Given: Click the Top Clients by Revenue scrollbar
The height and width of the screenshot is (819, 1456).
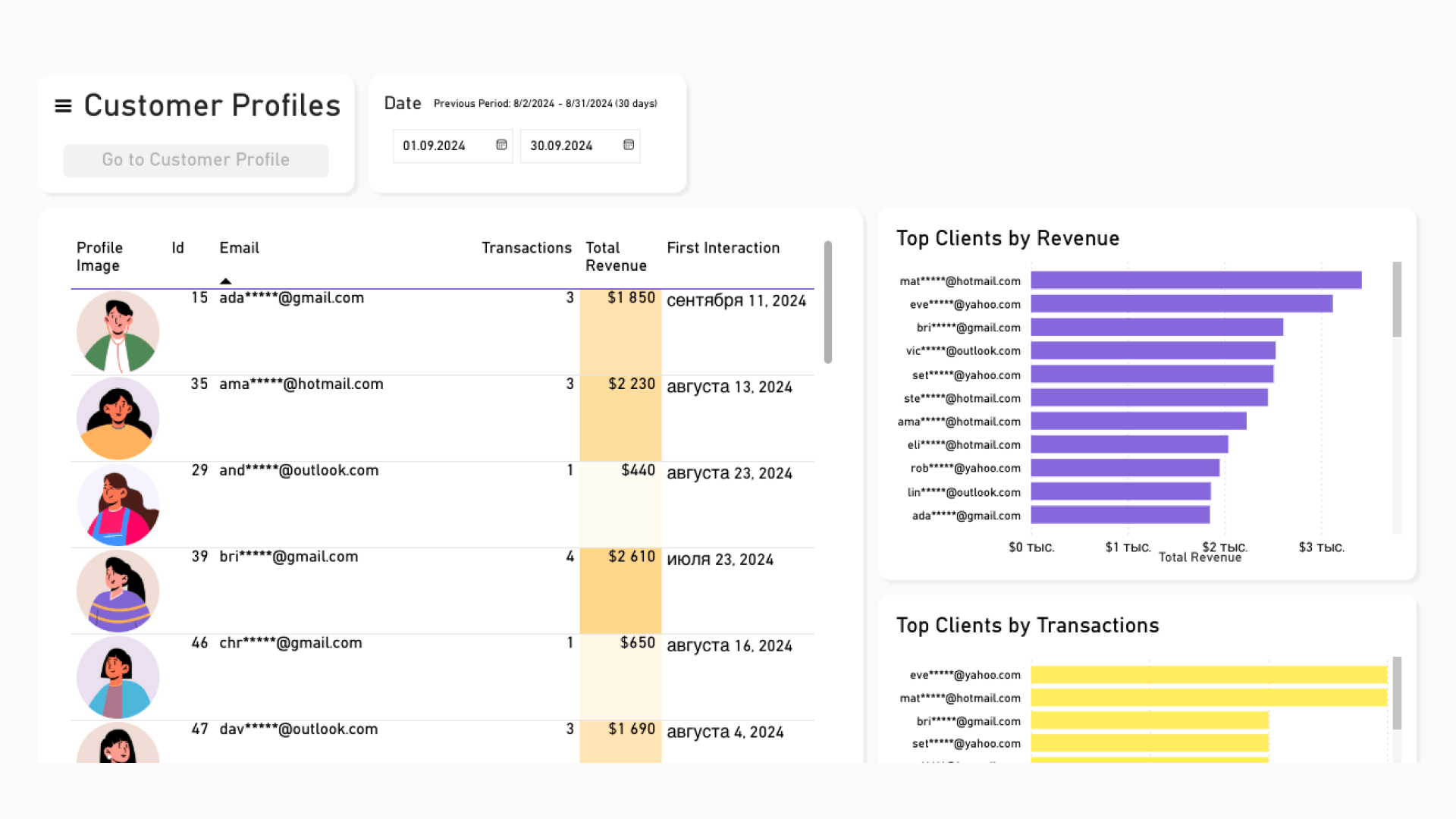Looking at the screenshot, I should pos(1397,300).
